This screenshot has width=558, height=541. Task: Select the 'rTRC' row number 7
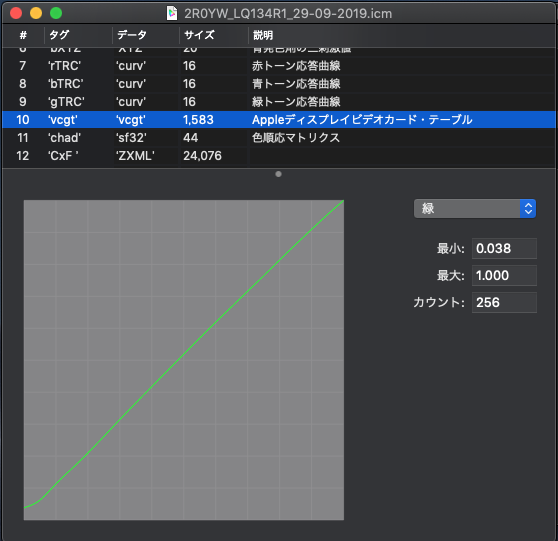(279, 66)
